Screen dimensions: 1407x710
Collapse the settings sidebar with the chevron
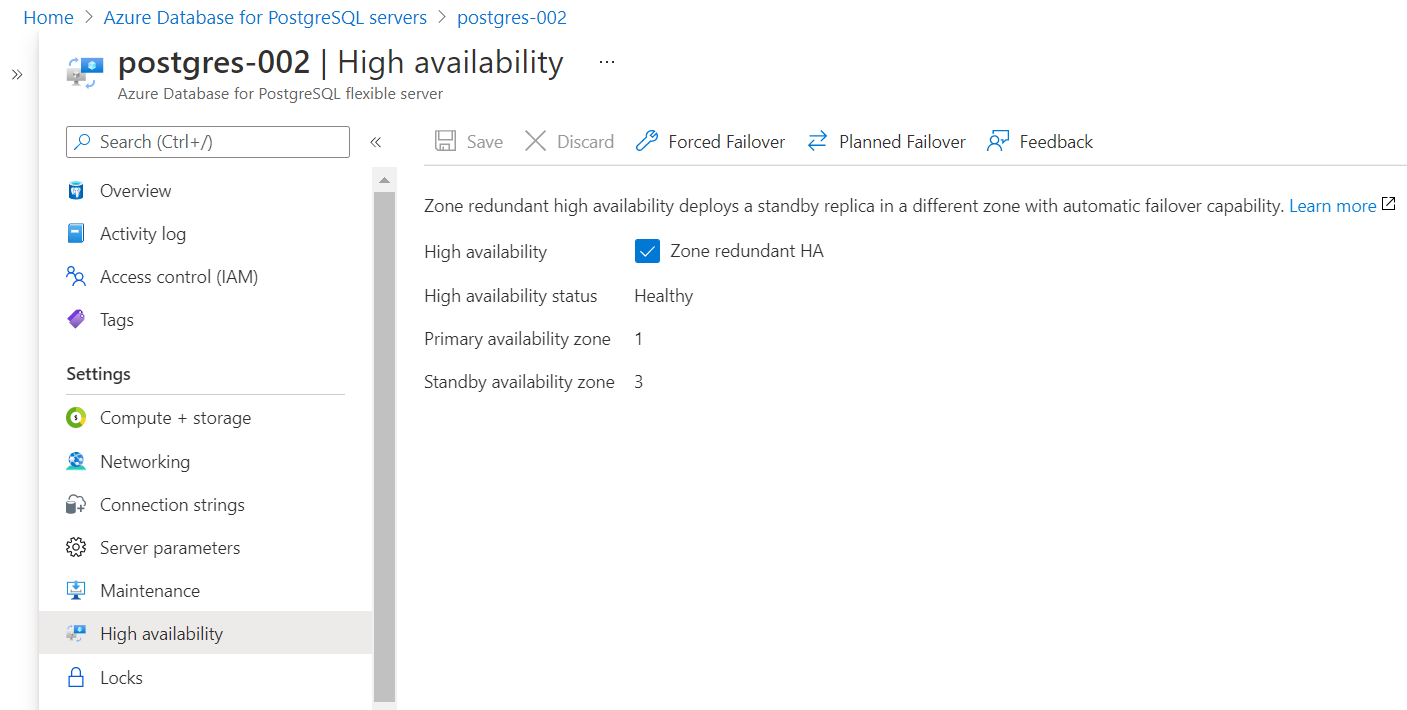coord(377,141)
